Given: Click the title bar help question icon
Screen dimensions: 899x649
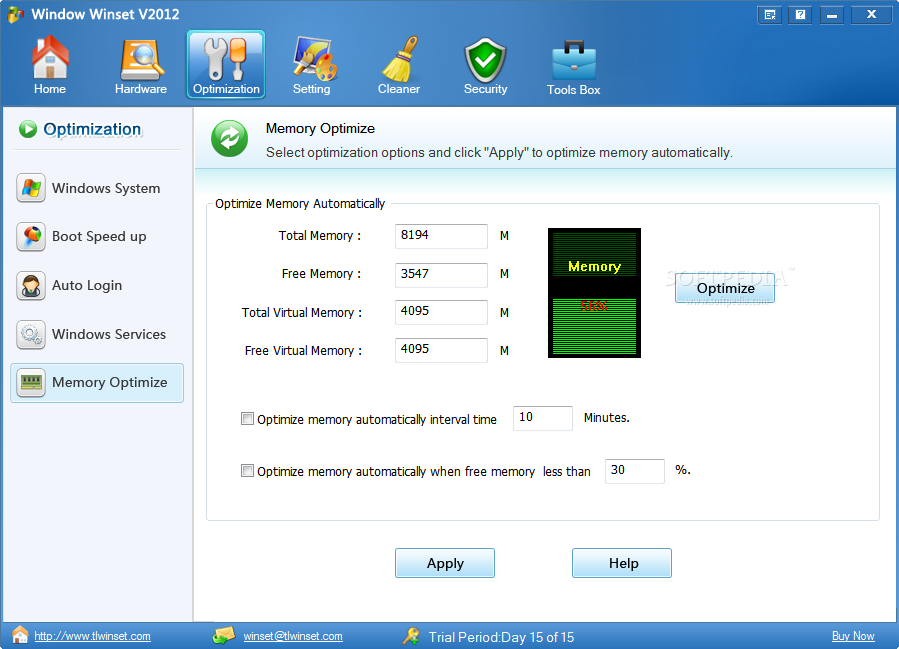Looking at the screenshot, I should pyautogui.click(x=800, y=15).
